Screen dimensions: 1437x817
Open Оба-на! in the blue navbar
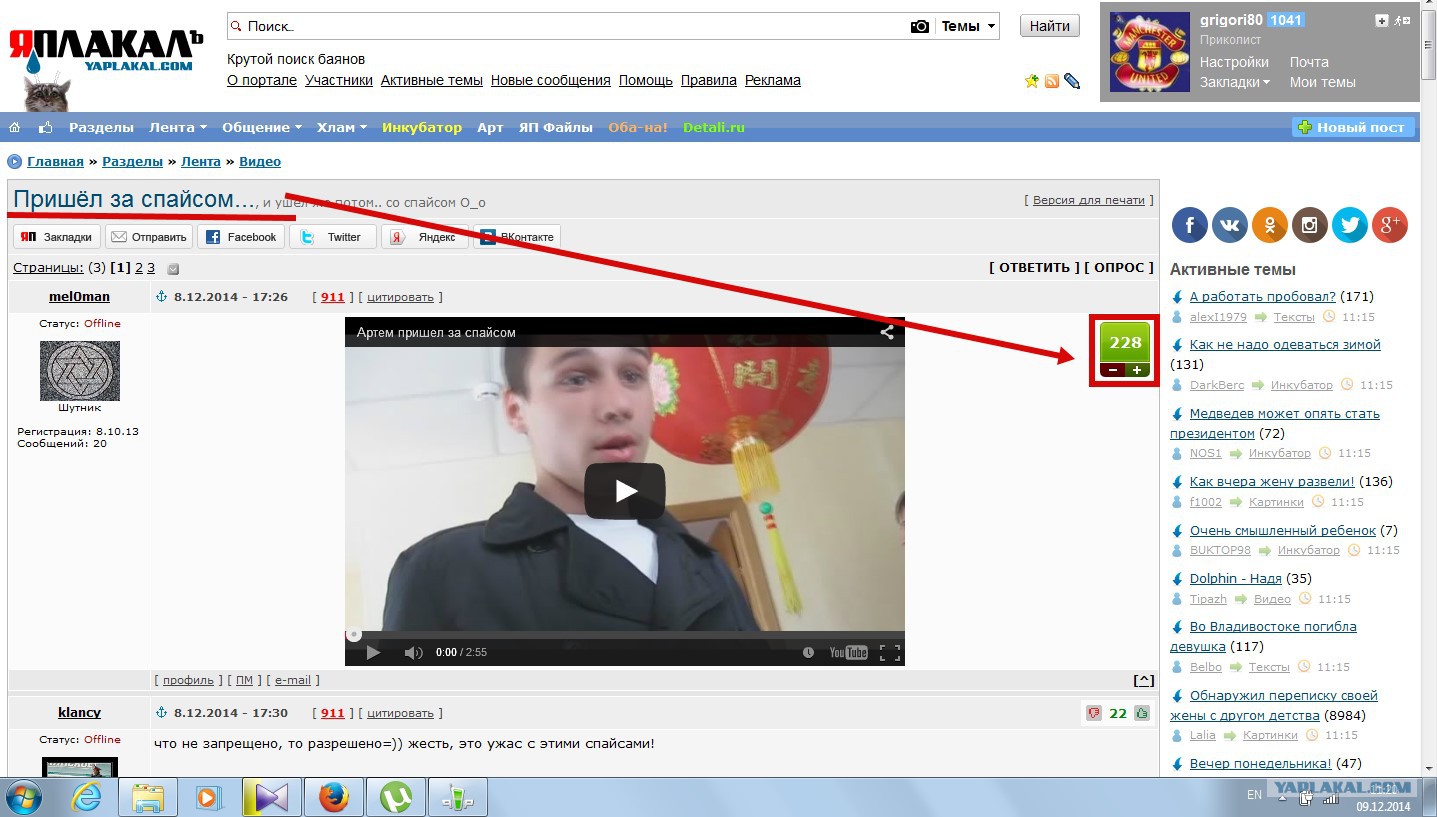[638, 127]
